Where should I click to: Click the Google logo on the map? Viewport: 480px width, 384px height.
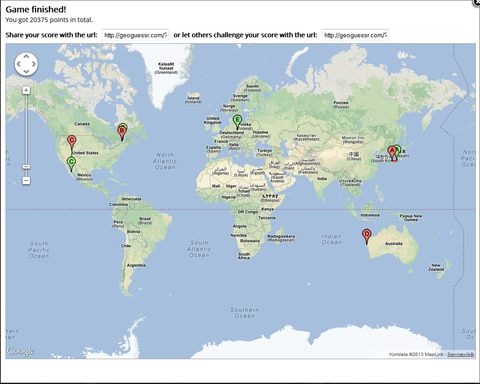pos(21,351)
